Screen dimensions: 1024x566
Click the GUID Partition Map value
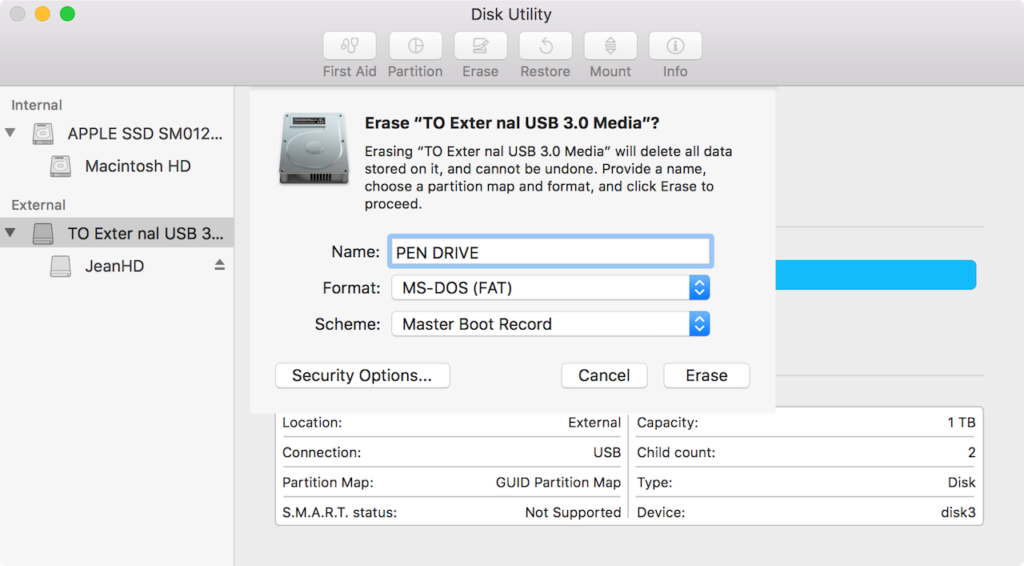pos(558,482)
